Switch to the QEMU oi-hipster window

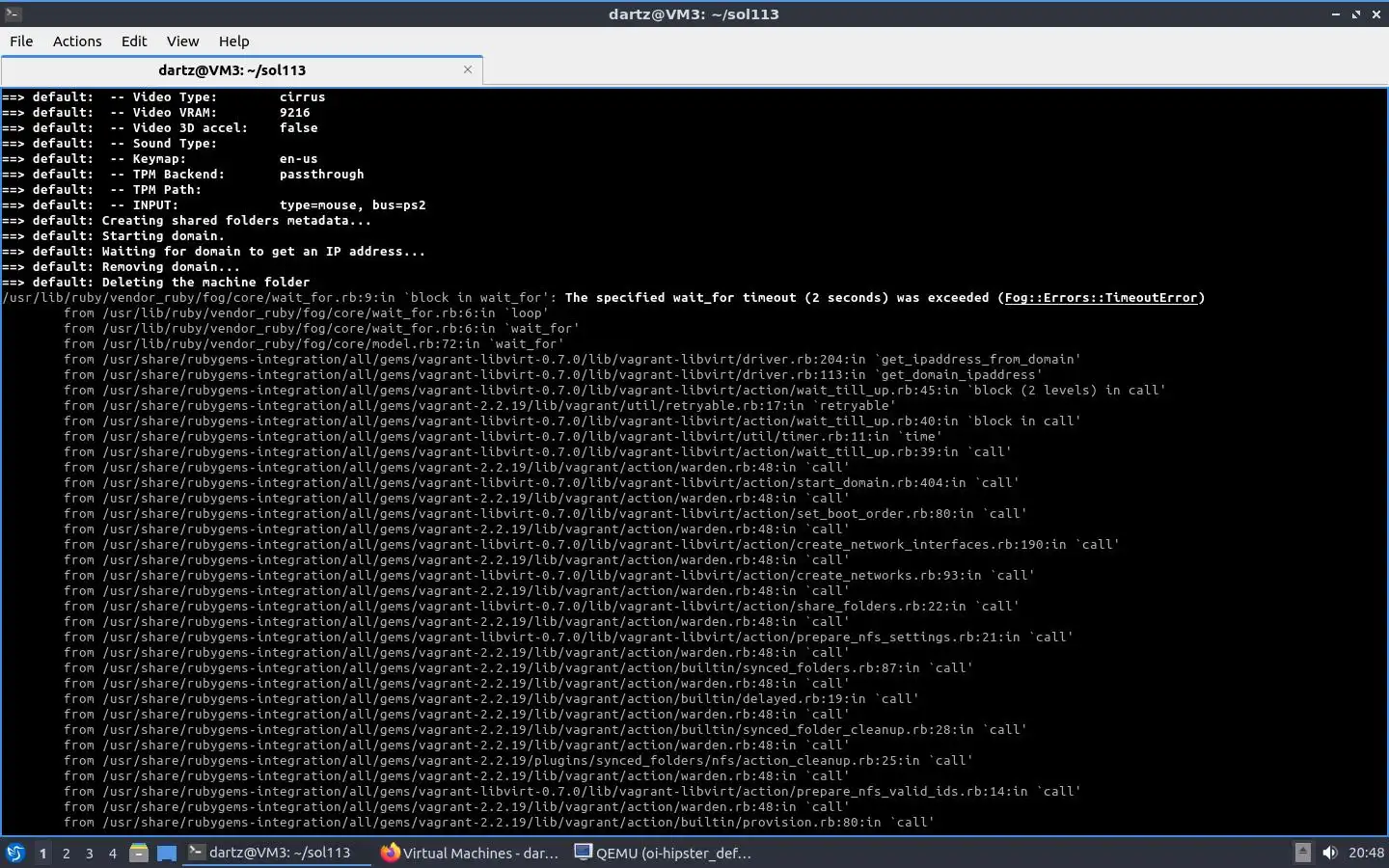pyautogui.click(x=663, y=853)
